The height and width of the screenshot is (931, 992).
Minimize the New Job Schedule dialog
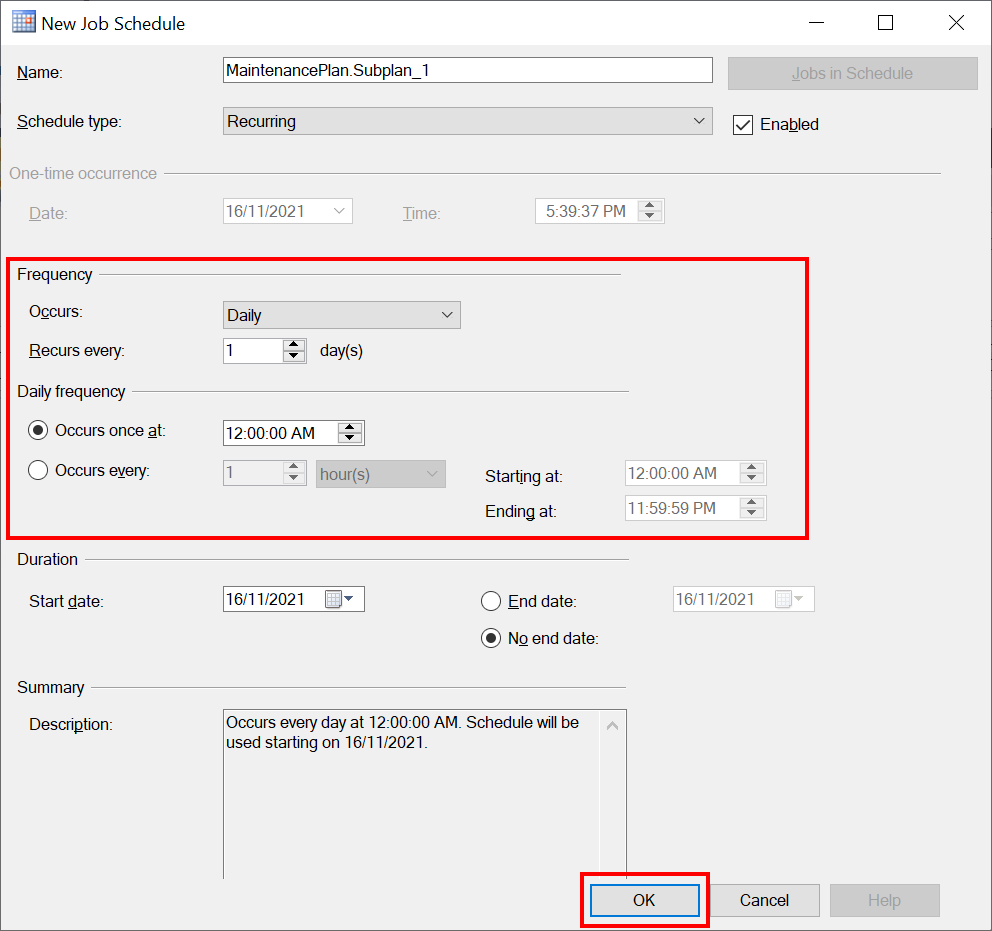[817, 23]
